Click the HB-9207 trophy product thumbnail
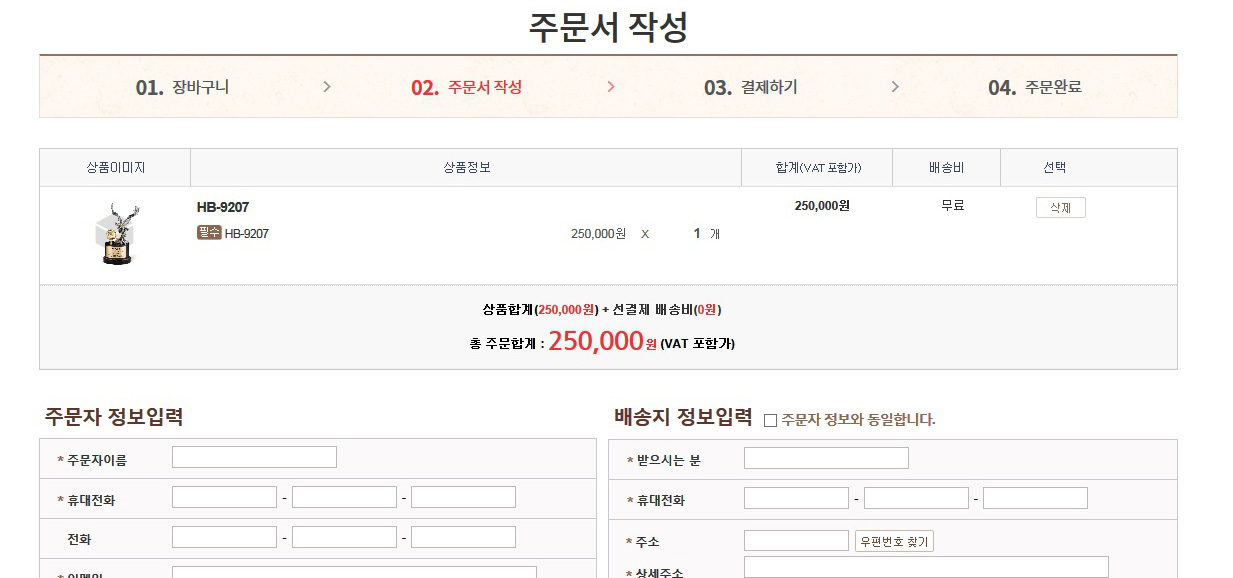1233x578 pixels. pos(115,234)
